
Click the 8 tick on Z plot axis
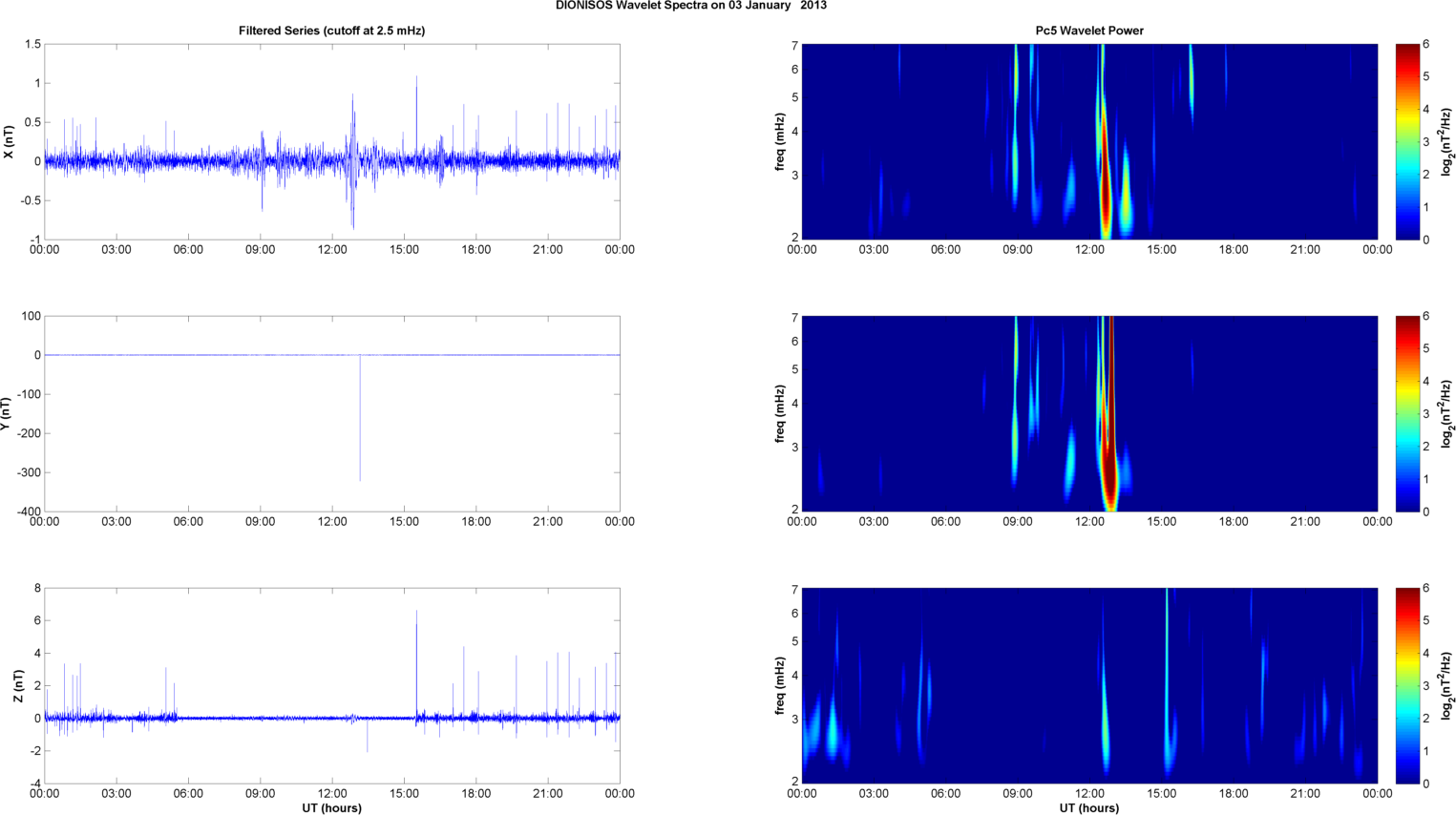[x=37, y=588]
